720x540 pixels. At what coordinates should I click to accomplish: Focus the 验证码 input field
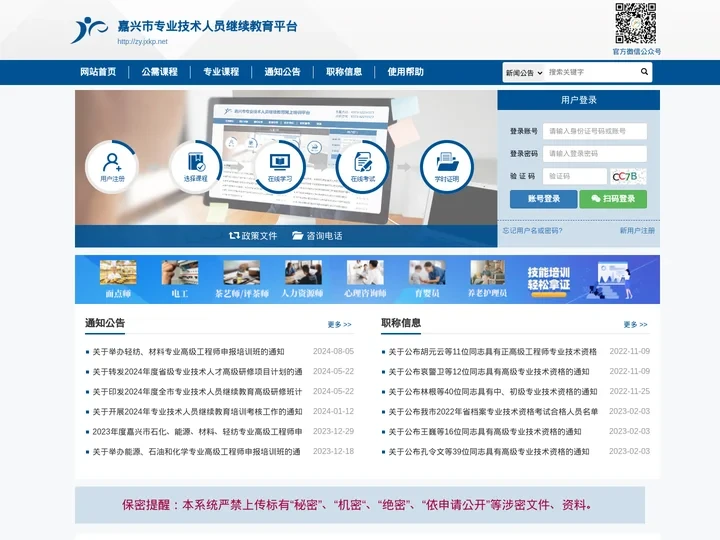[x=575, y=176]
